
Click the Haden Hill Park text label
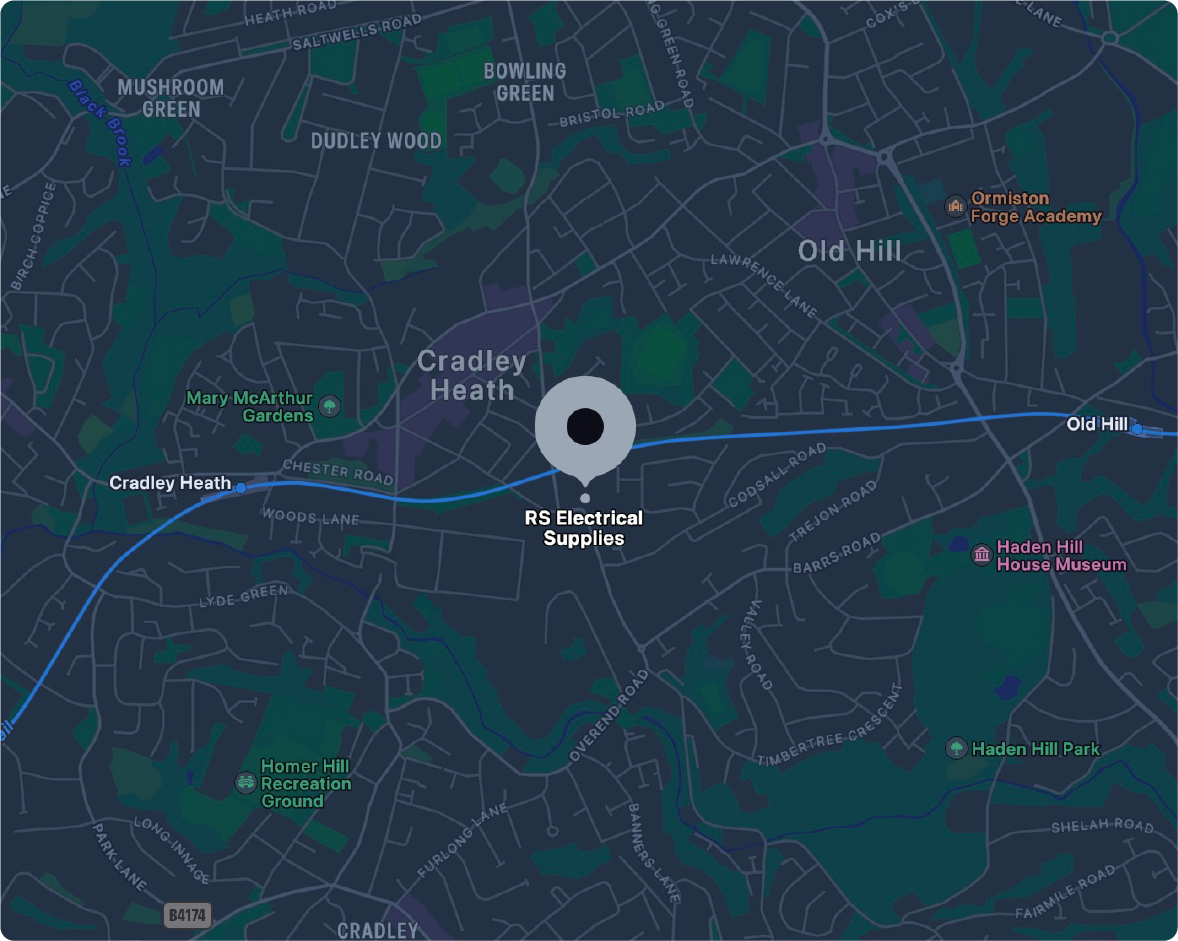pos(1035,749)
